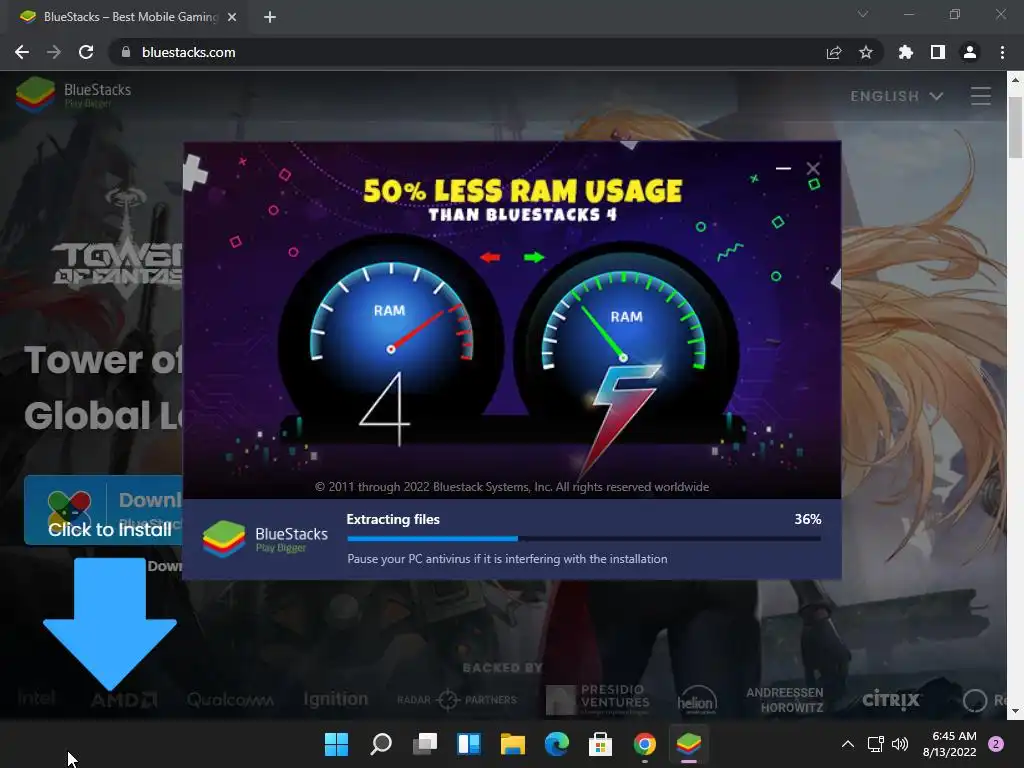This screenshot has width=1024, height=768.
Task: Click the volume speaker tray icon
Action: (900, 744)
